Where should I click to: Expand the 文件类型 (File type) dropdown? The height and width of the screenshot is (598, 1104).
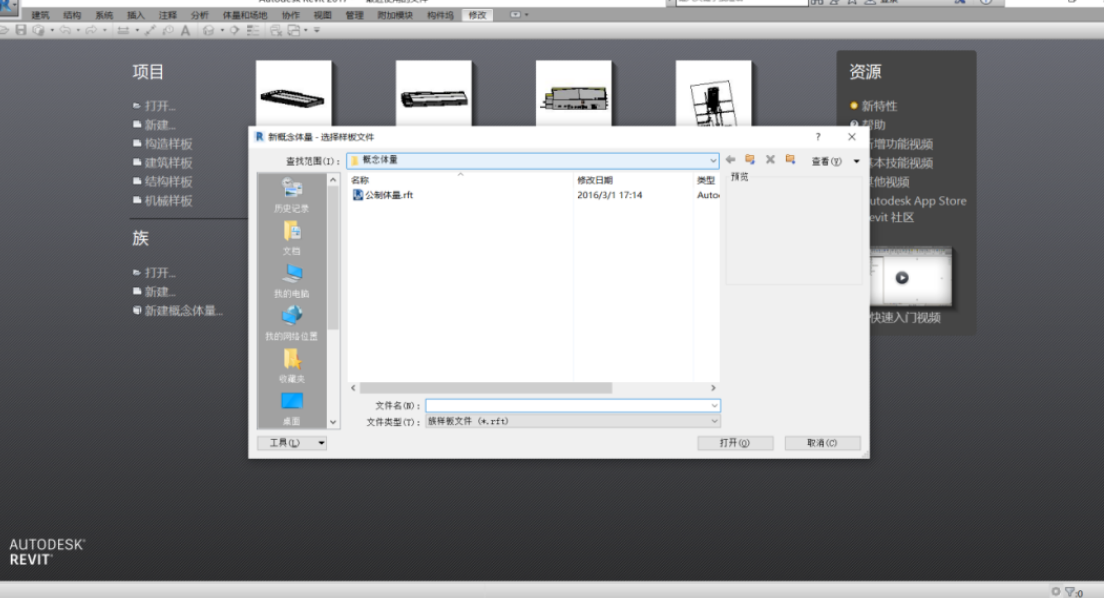click(x=714, y=421)
